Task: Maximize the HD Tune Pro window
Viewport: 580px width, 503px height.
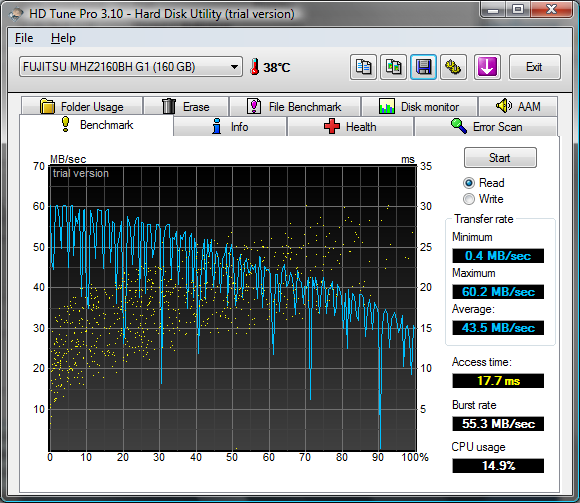Action: click(518, 9)
